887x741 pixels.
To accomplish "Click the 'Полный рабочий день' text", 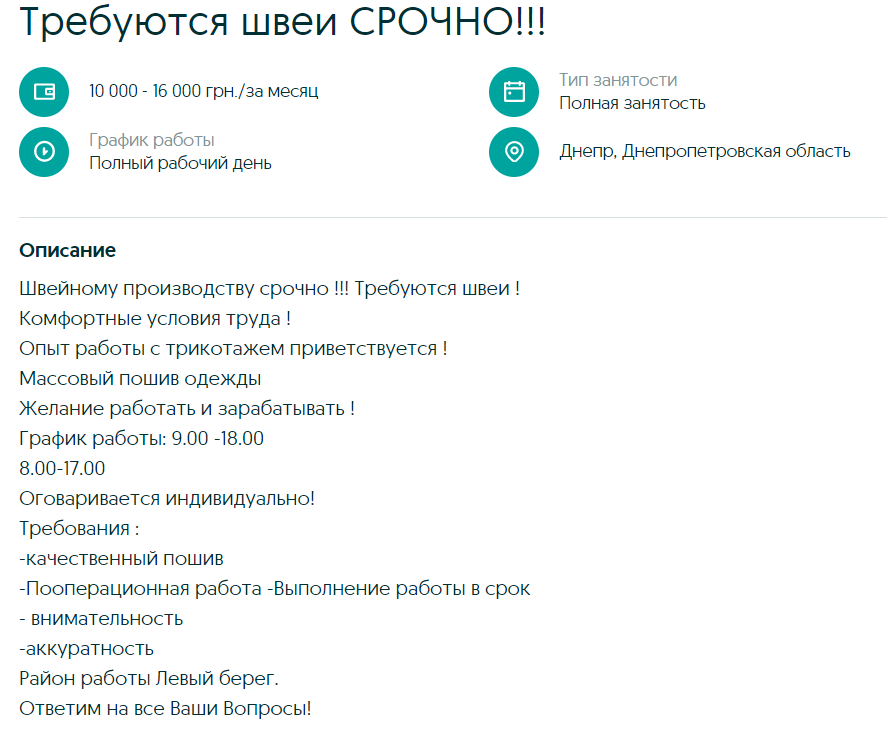I will [180, 163].
